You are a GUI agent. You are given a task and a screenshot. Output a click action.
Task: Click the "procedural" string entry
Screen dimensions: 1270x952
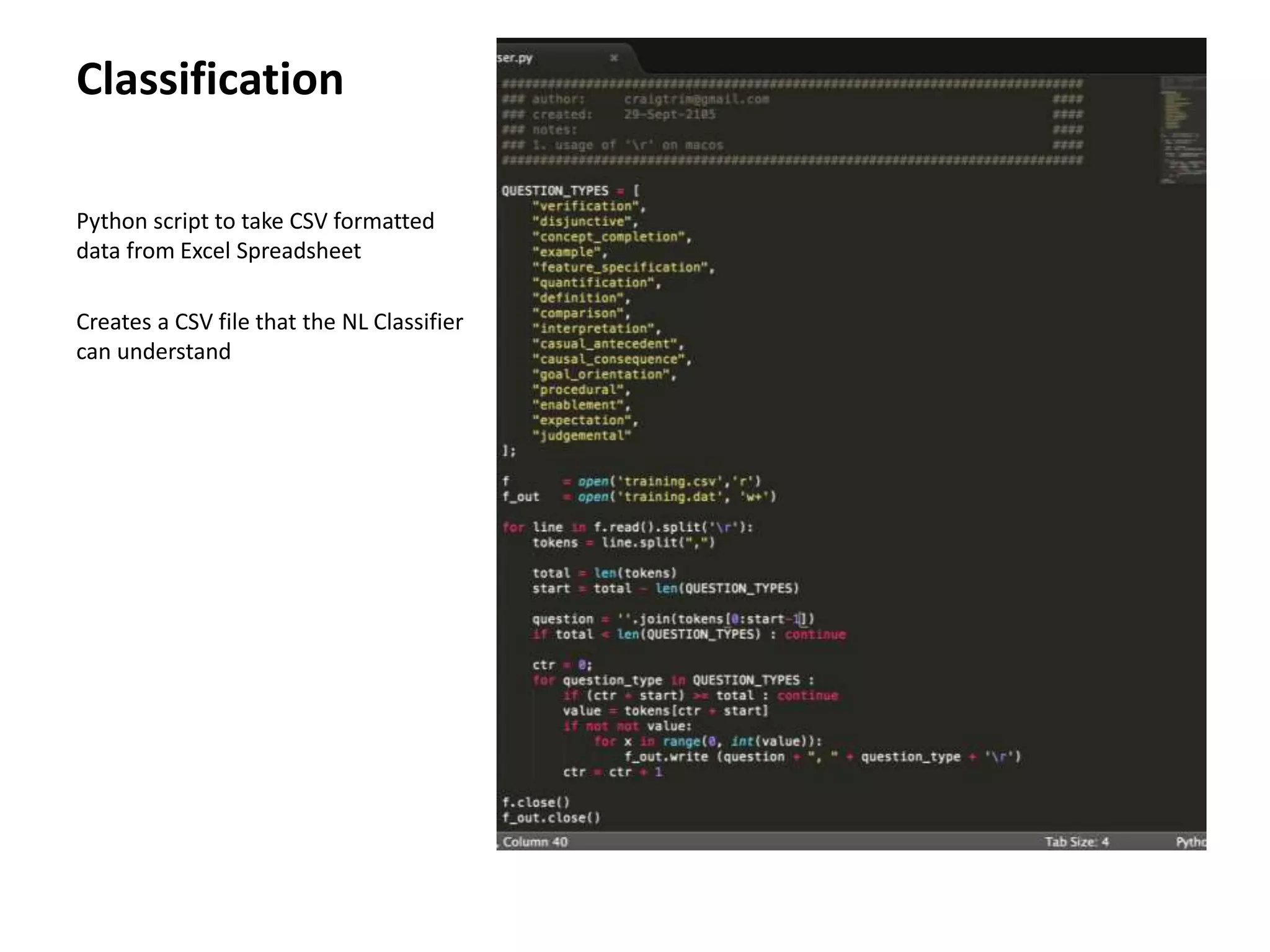581,390
